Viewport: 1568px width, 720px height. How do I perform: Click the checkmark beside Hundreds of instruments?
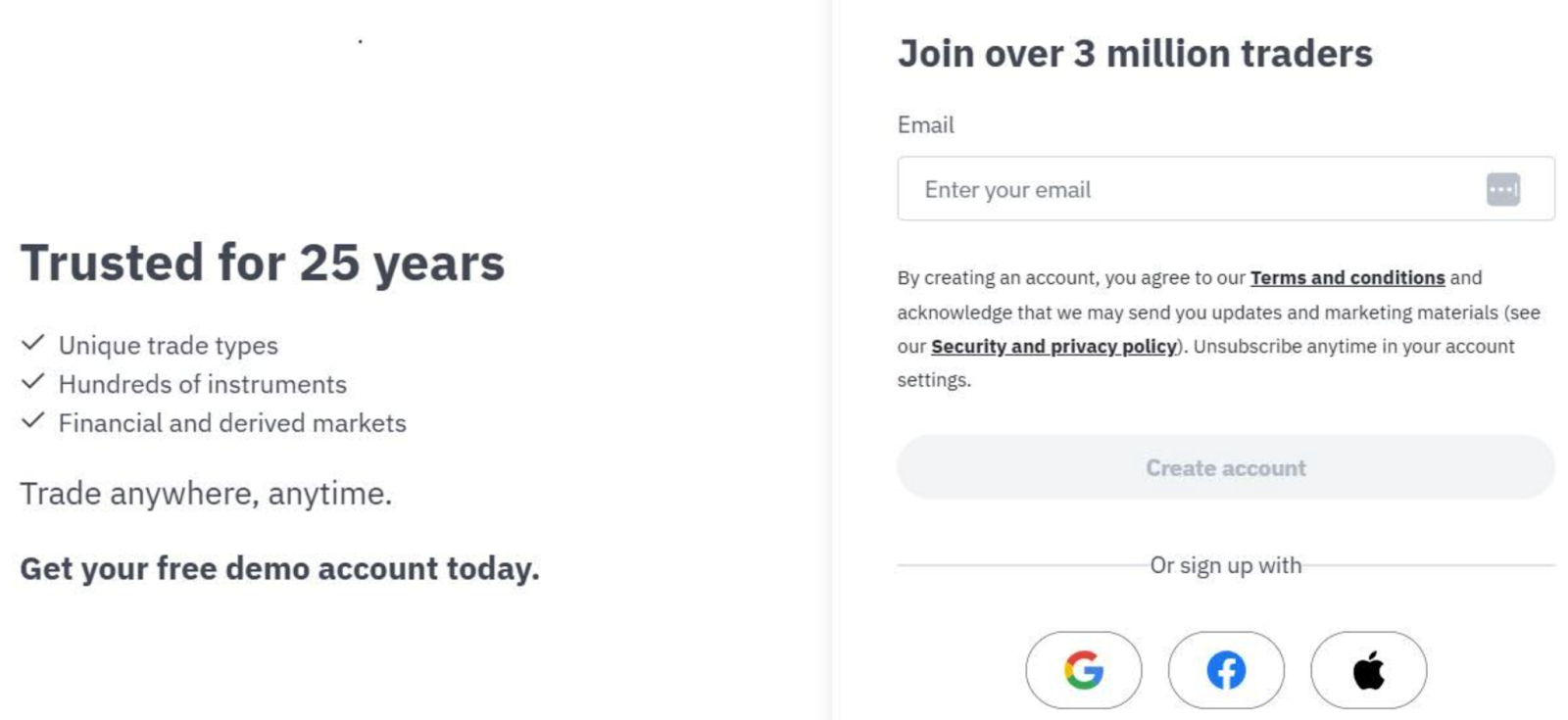click(x=31, y=382)
